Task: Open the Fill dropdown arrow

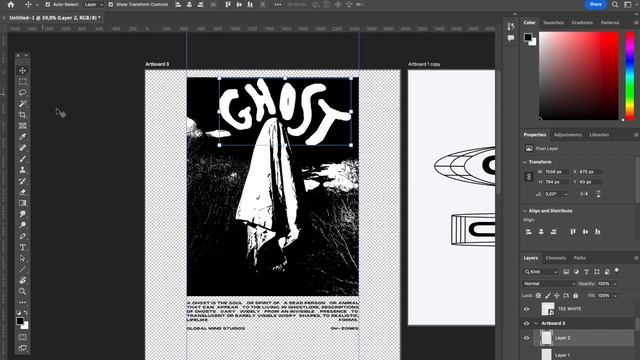Action: click(x=615, y=296)
